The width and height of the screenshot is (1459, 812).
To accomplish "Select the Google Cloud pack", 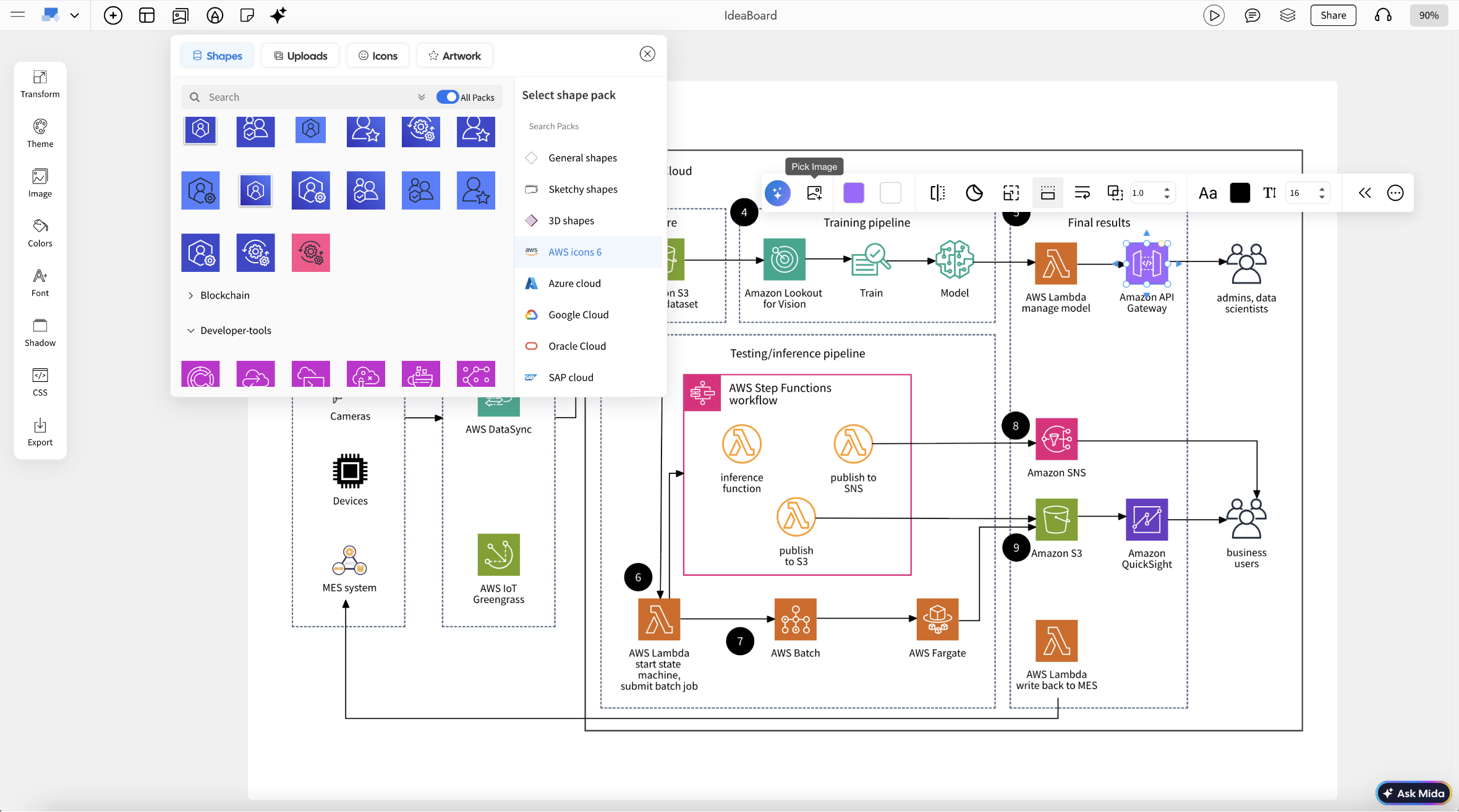I will [588, 315].
